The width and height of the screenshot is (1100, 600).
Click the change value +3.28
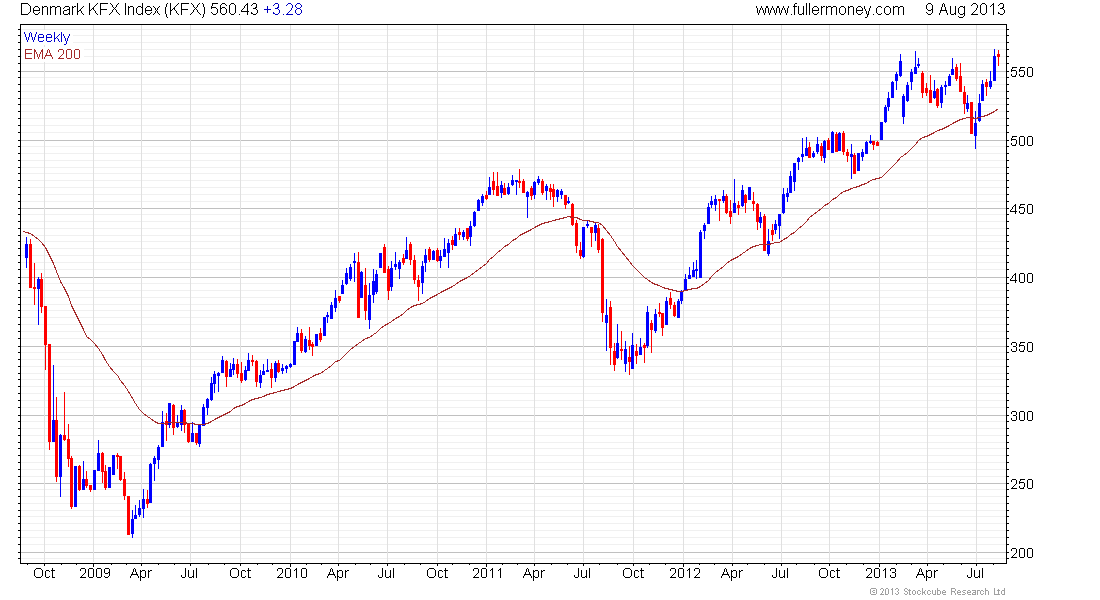point(283,10)
